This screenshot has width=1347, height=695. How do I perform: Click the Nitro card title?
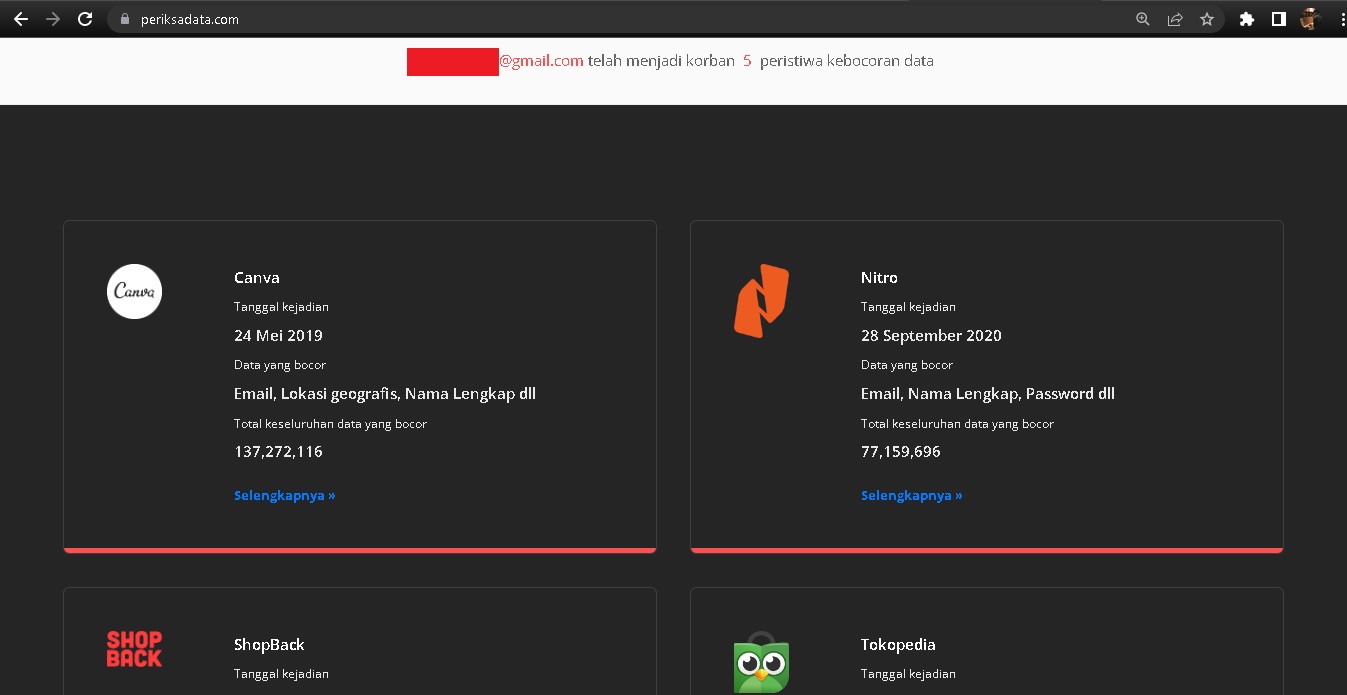879,277
